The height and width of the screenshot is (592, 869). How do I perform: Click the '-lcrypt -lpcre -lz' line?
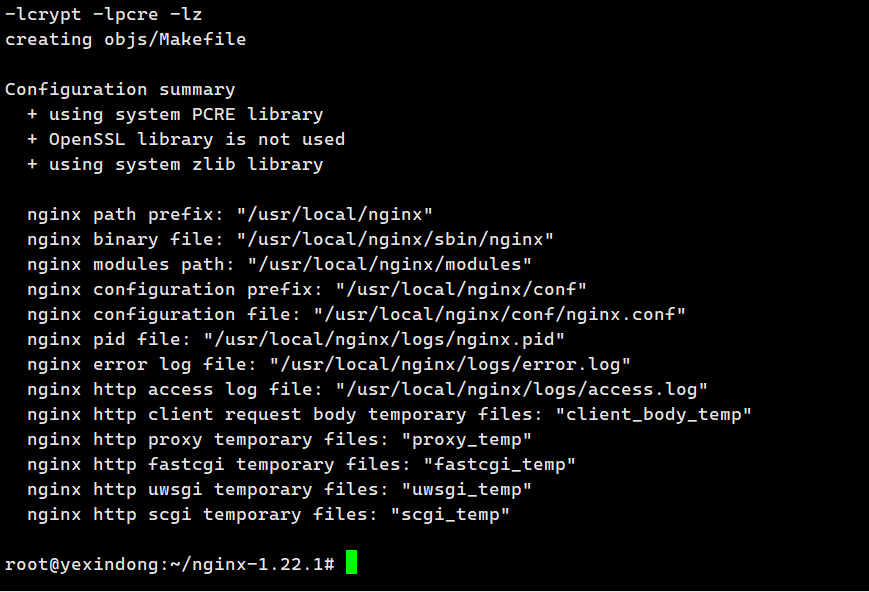(103, 14)
